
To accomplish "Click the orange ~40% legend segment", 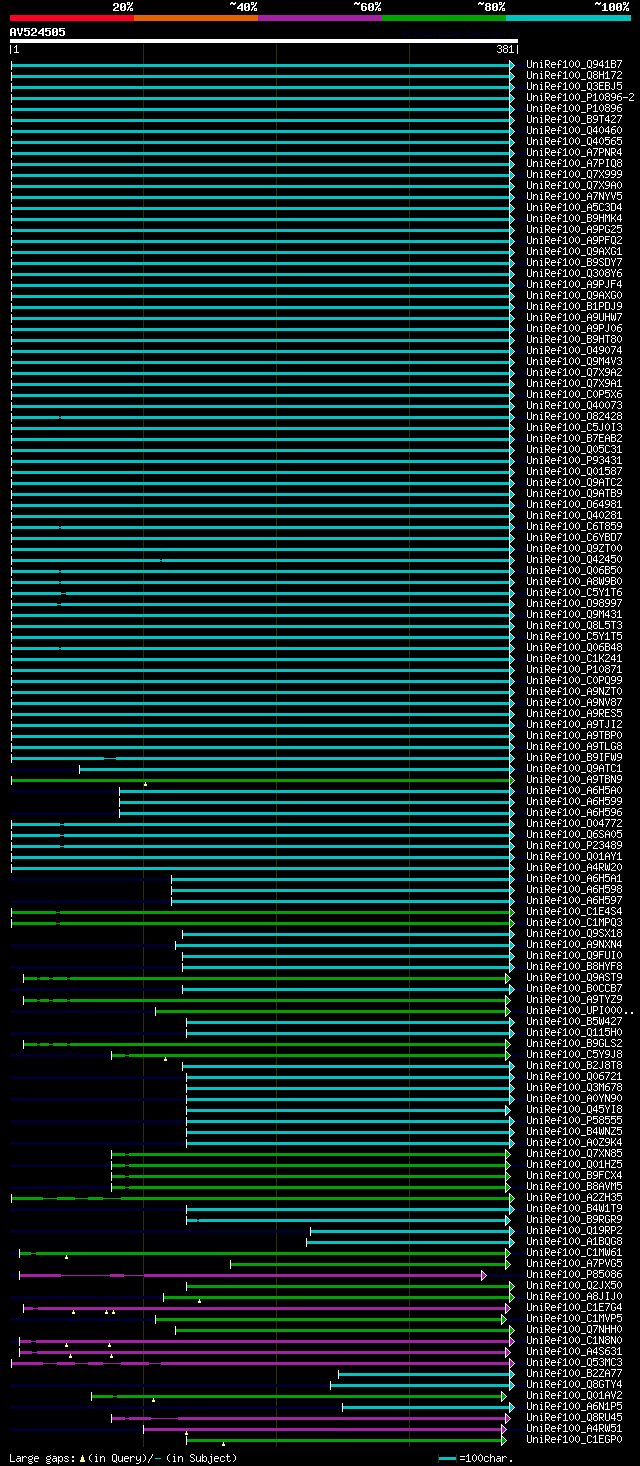I will click(196, 17).
